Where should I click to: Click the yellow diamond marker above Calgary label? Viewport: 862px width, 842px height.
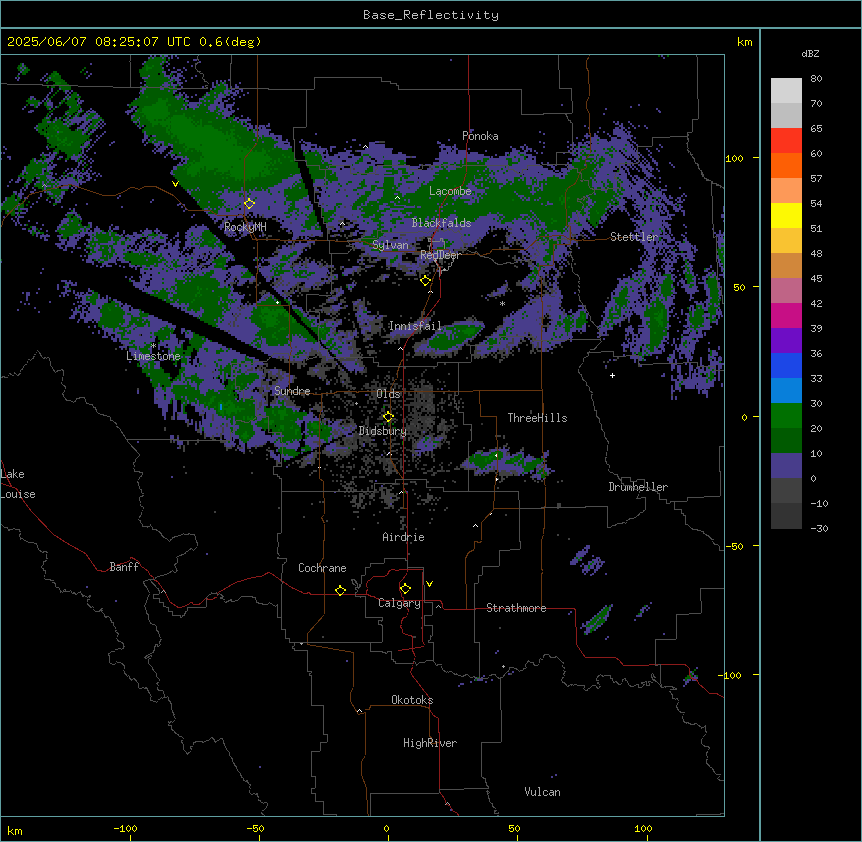pos(405,589)
